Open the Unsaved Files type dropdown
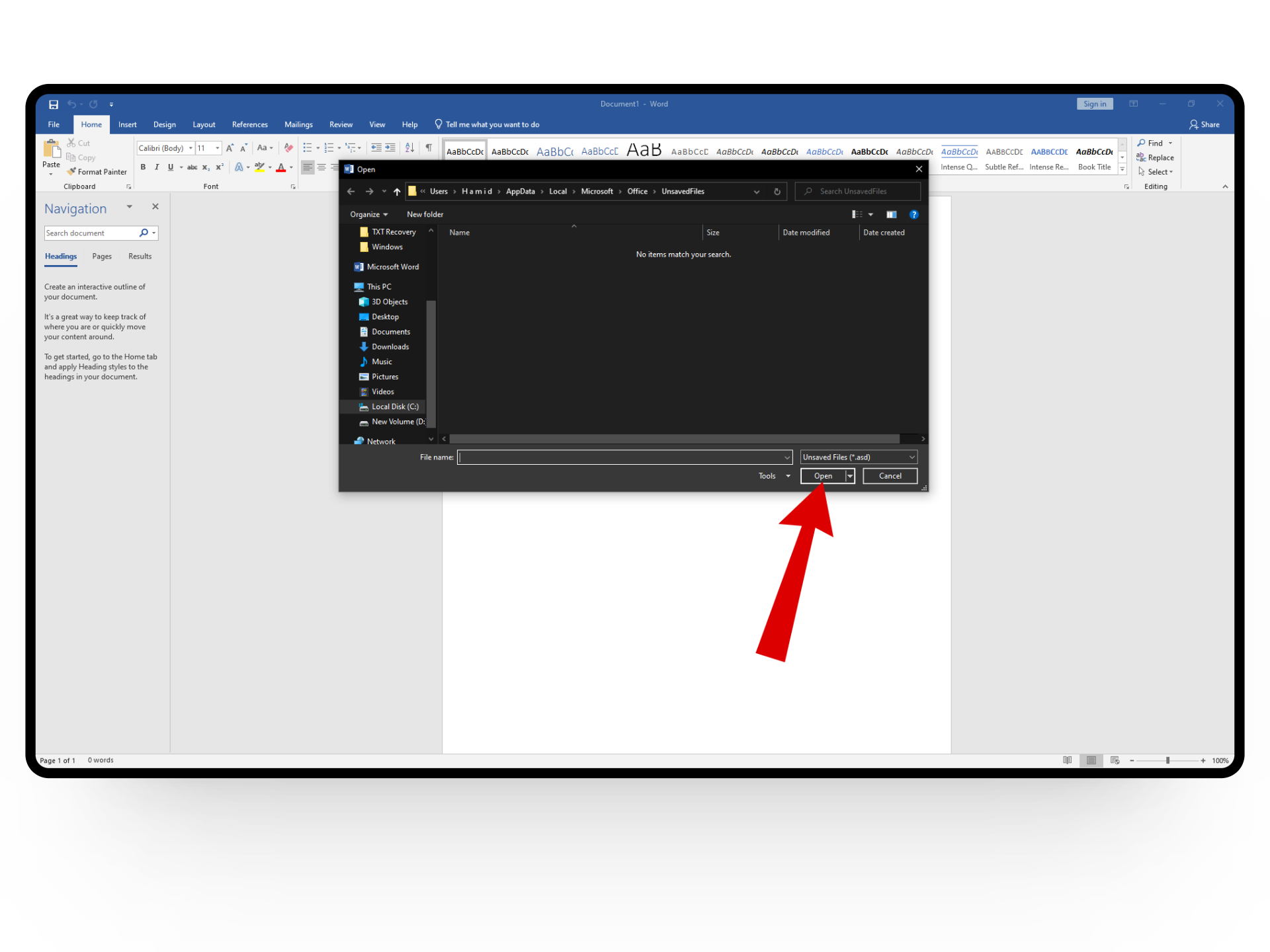Screen dimensions: 1270x952 (859, 457)
